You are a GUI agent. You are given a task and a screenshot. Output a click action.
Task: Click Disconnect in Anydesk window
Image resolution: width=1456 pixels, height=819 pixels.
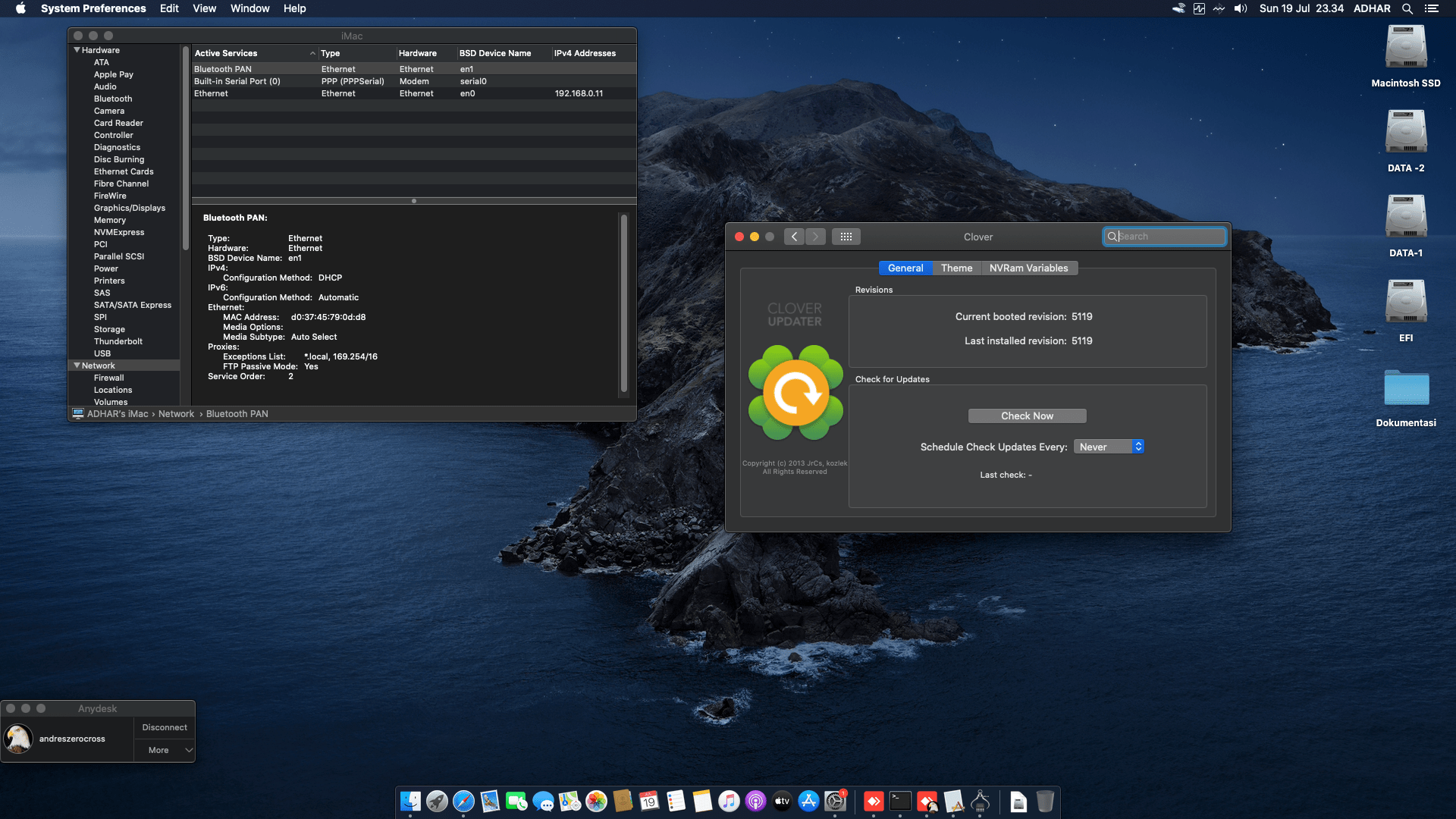click(x=165, y=727)
